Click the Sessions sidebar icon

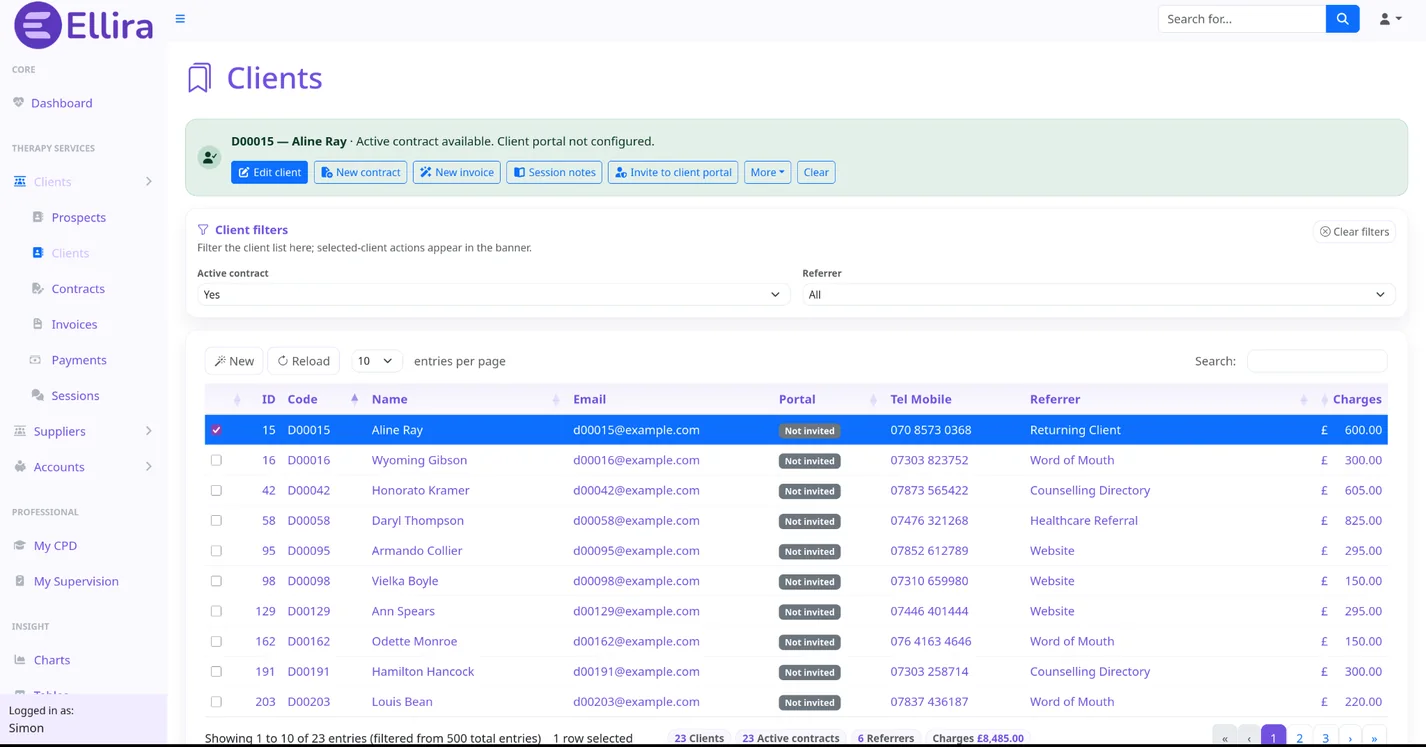(x=38, y=395)
